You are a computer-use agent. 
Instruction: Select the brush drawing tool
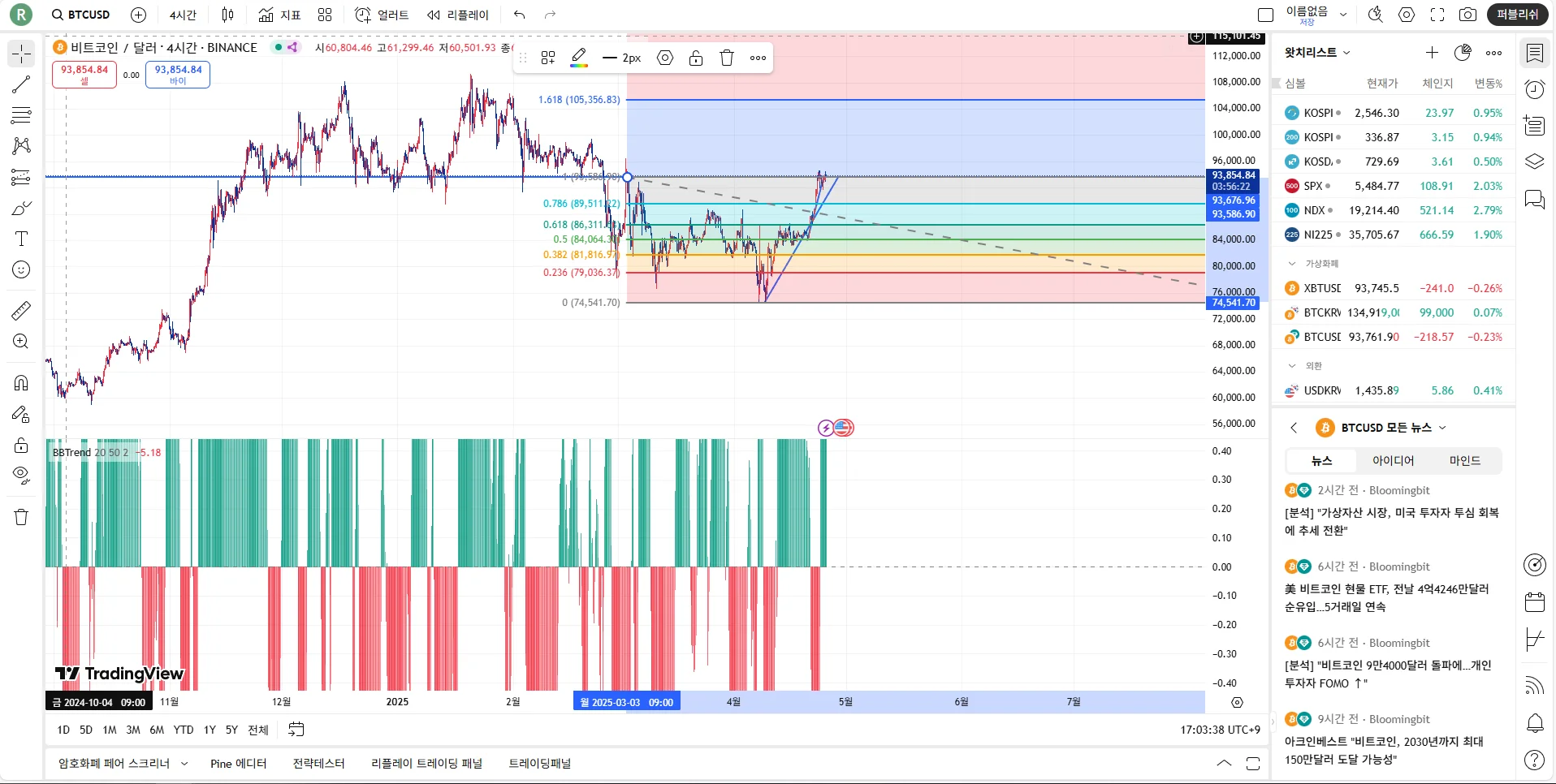21,208
